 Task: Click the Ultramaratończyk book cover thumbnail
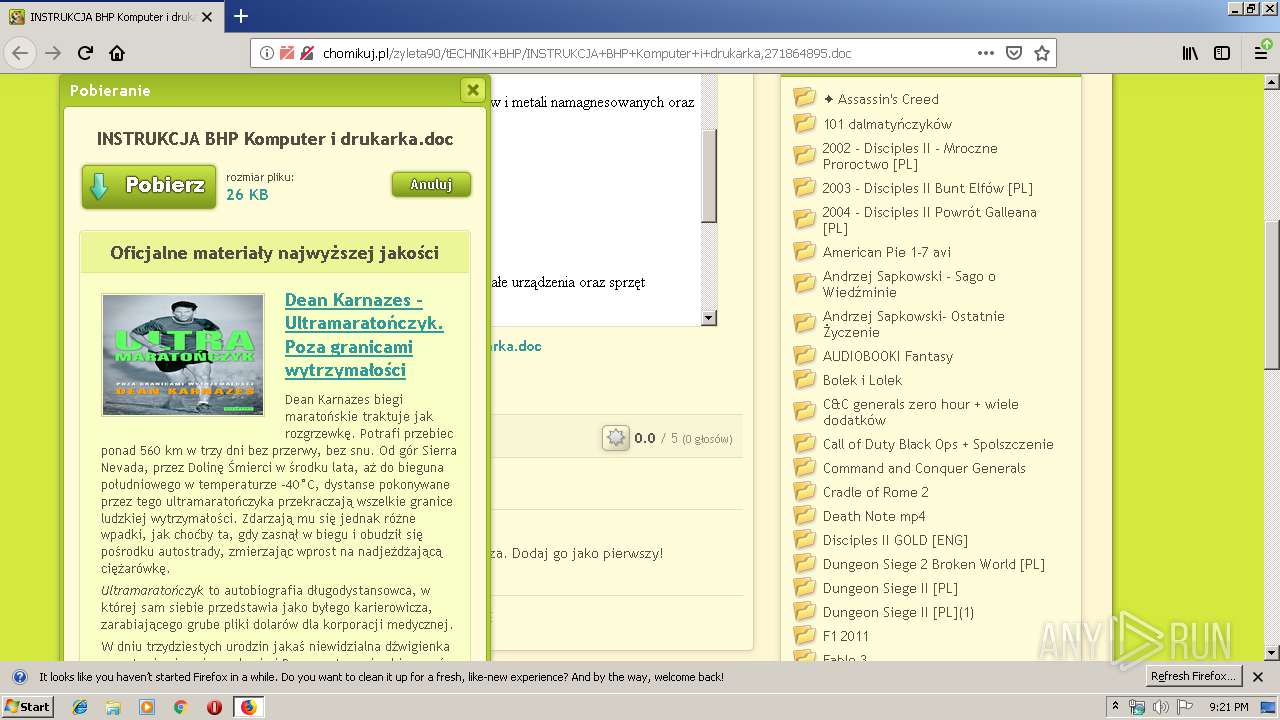183,354
